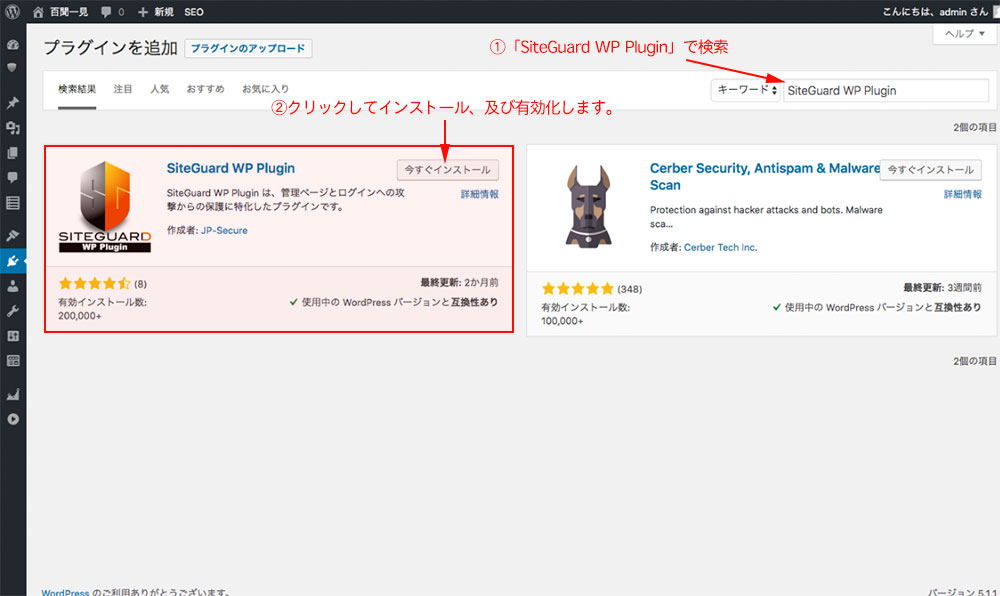The height and width of the screenshot is (596, 1000).
Task: Click Cerber's 100,000+ install count
Action: pos(562,321)
